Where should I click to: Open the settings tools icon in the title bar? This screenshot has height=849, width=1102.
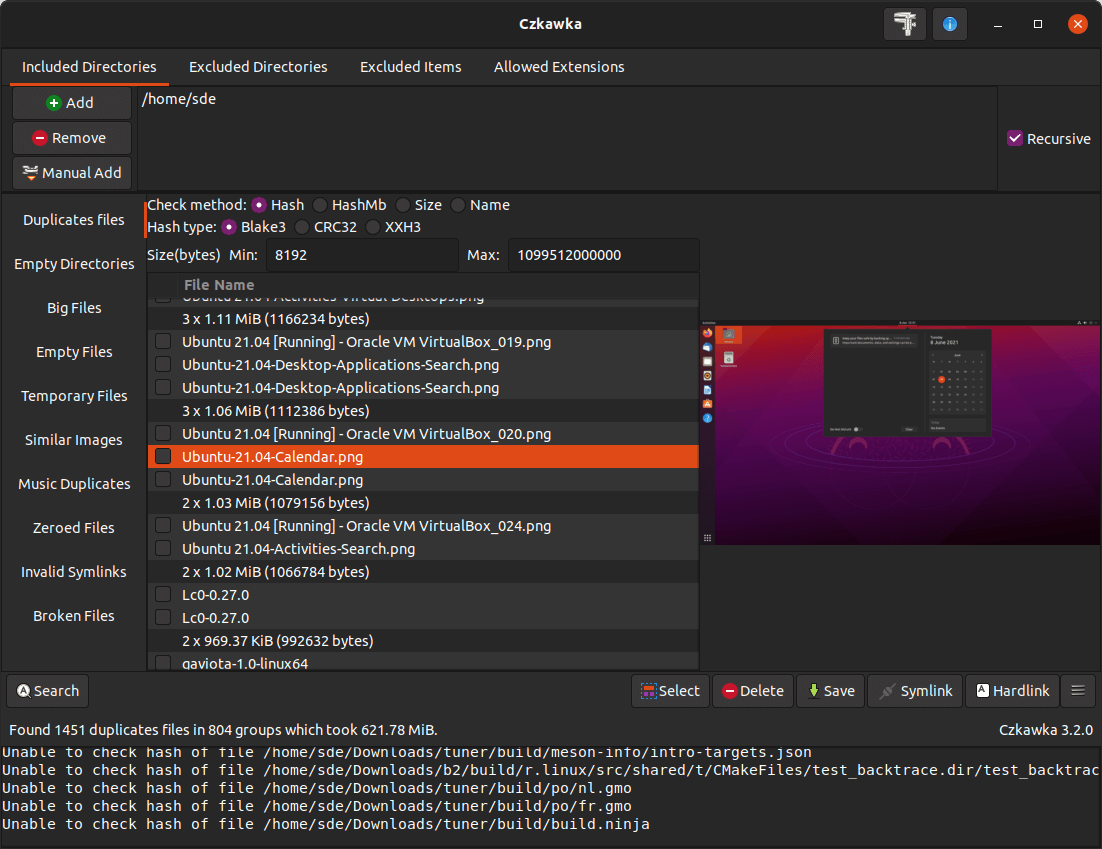point(905,24)
